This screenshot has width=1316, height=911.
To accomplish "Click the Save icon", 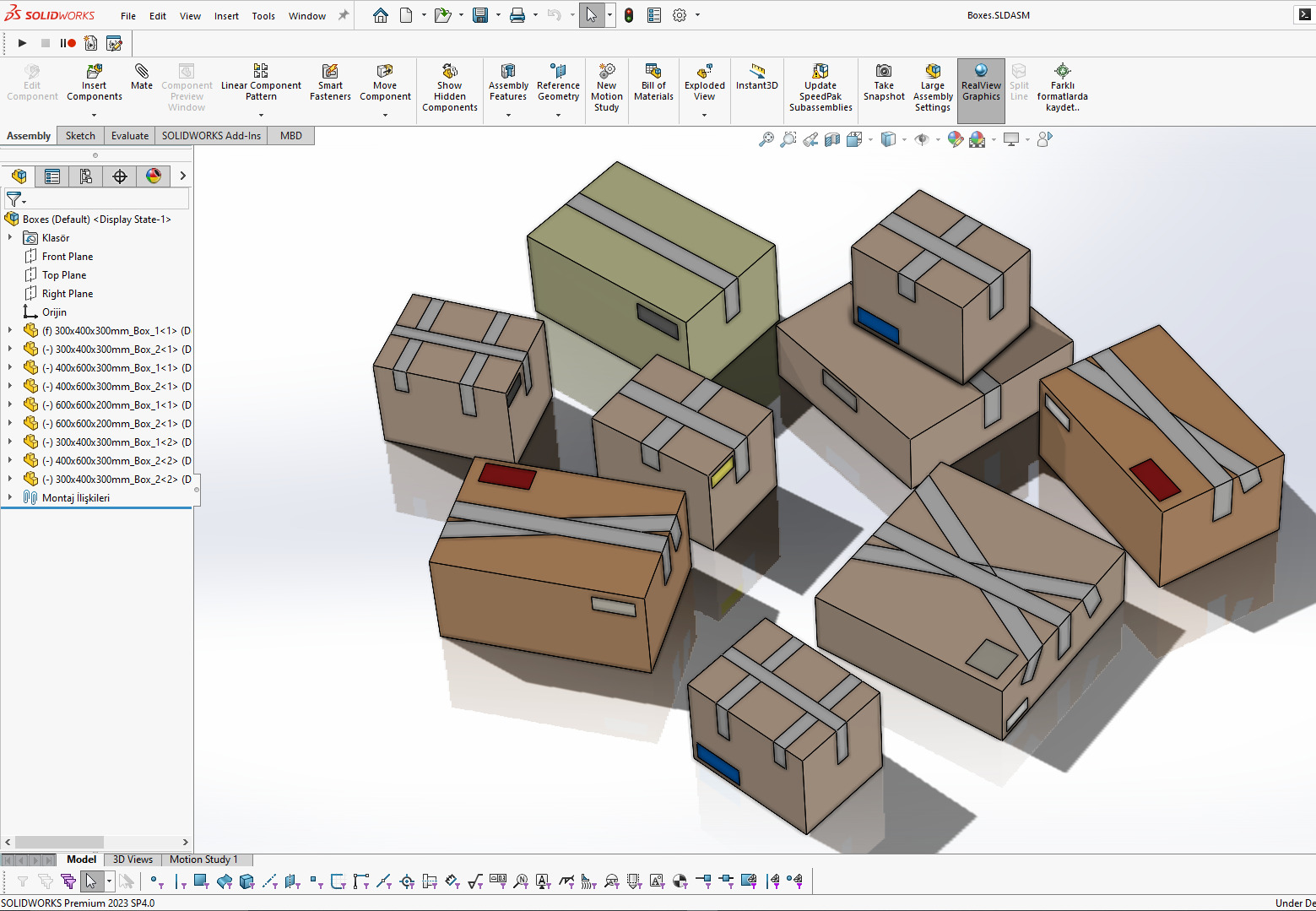I will 480,15.
